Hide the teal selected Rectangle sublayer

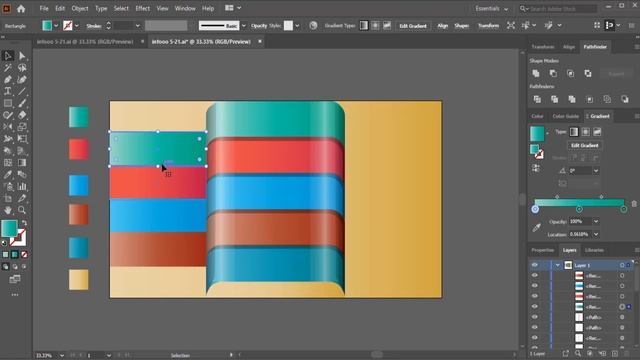coord(535,307)
